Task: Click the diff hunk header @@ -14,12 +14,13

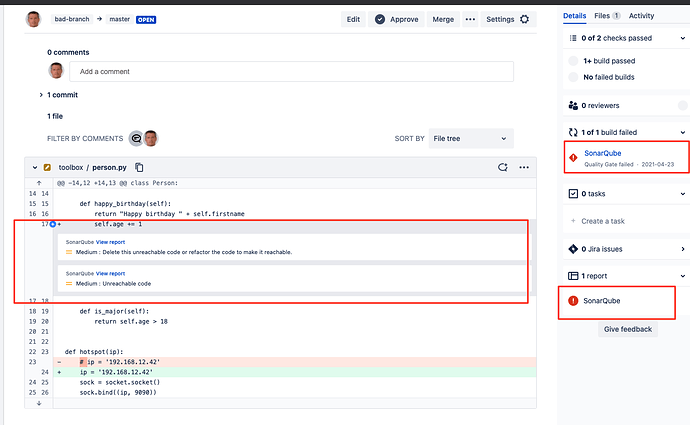Action: click(x=117, y=183)
